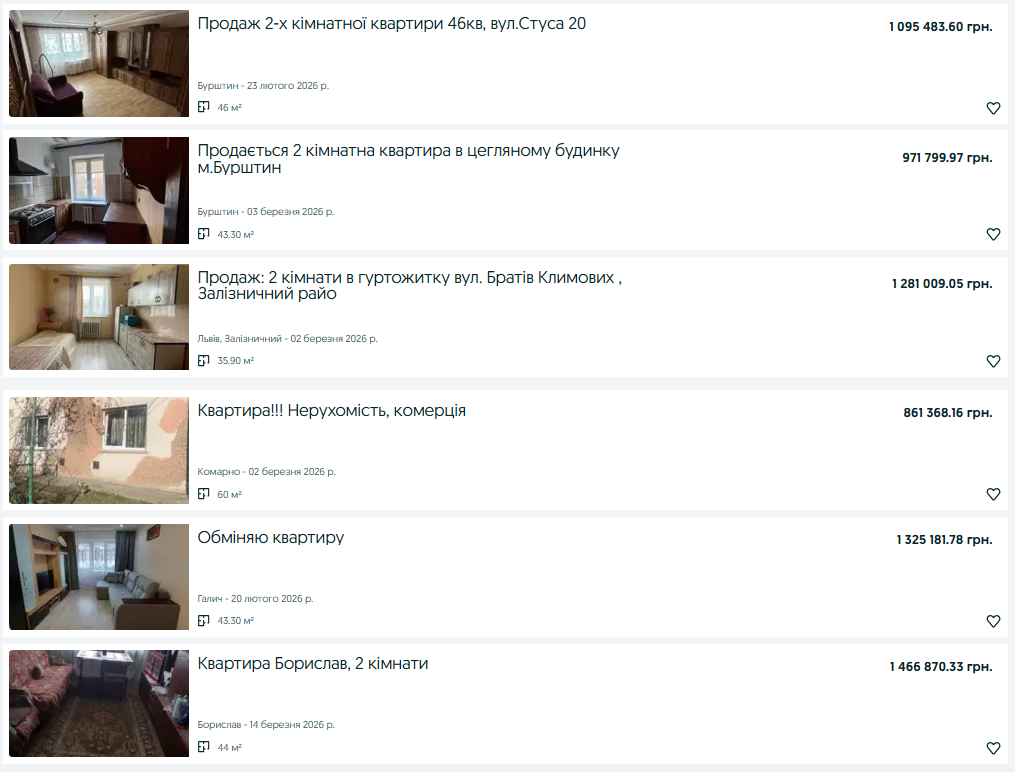Click area icon beside 46 м²
1015x772 pixels.
click(203, 107)
